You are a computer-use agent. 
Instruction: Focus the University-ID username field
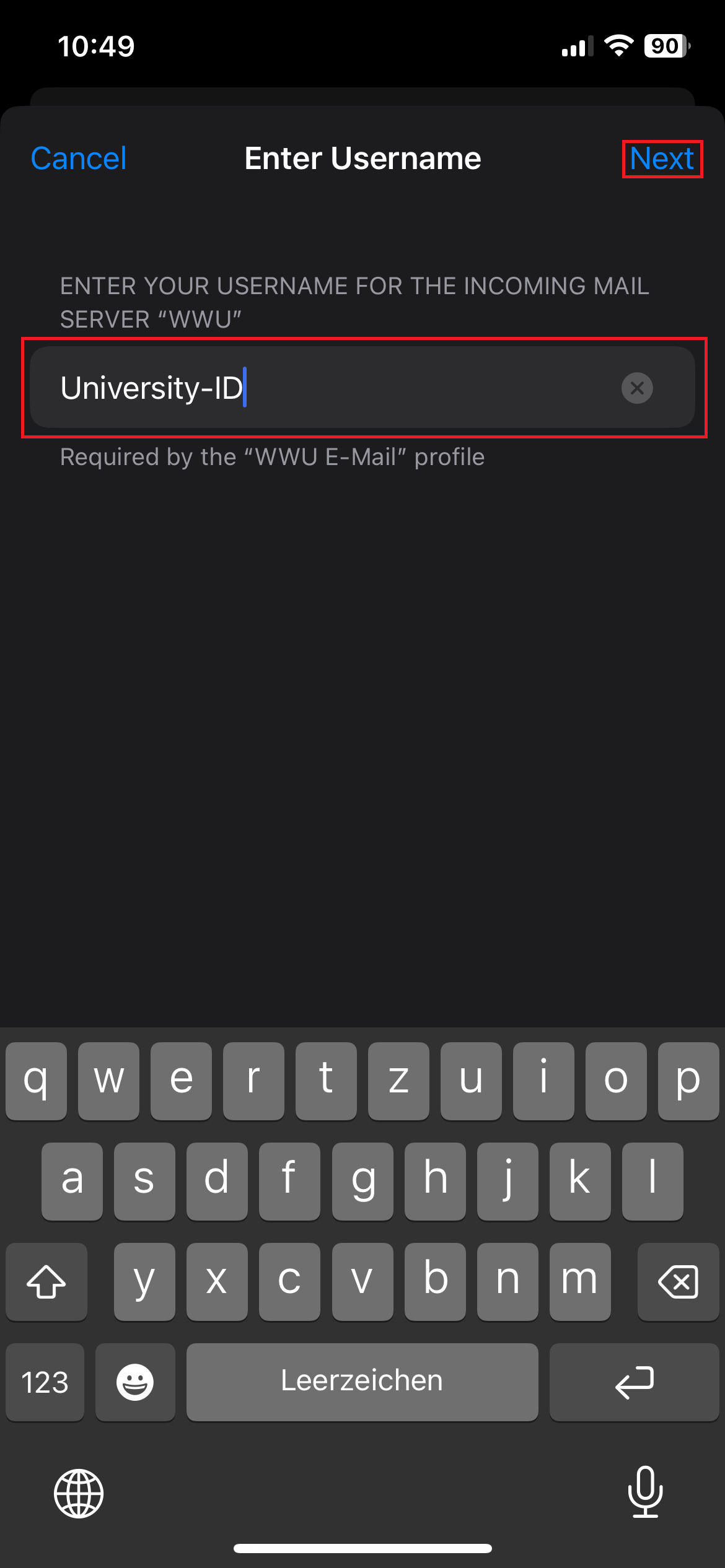362,388
